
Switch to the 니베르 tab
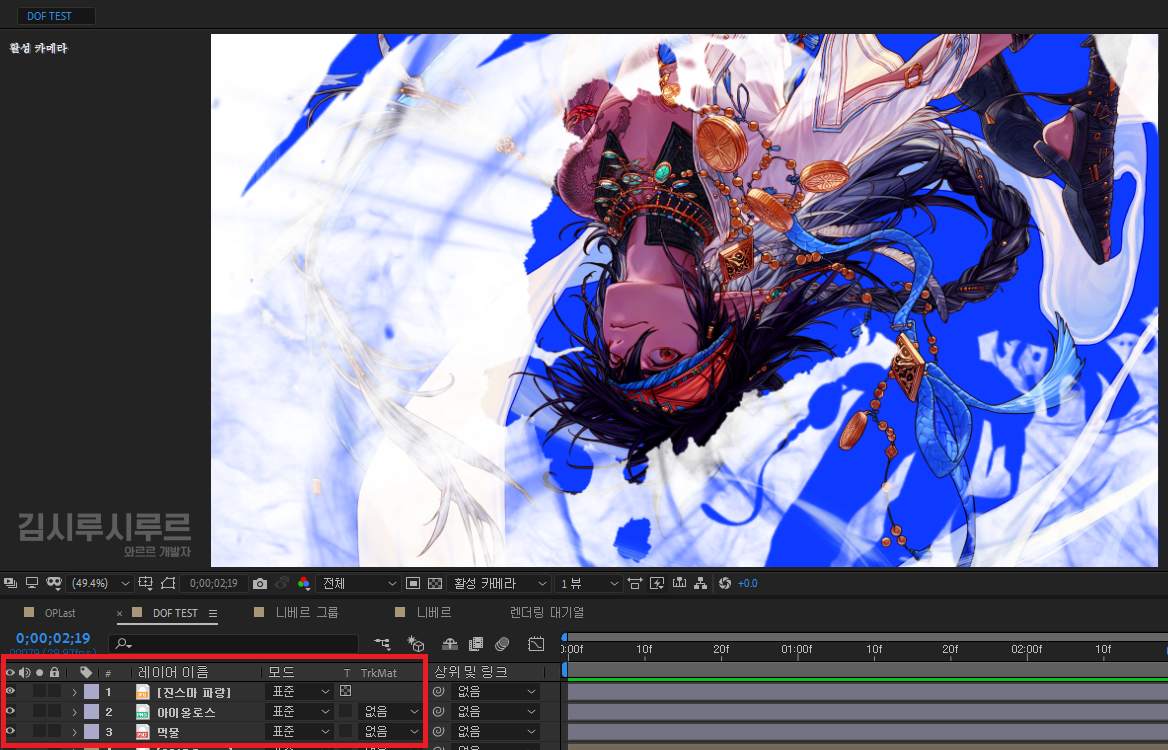tap(434, 612)
